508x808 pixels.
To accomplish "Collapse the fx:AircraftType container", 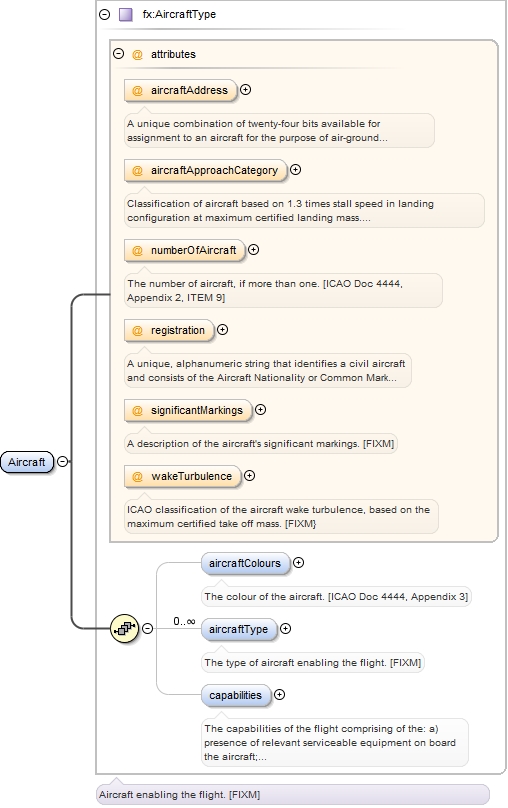I will point(105,14).
